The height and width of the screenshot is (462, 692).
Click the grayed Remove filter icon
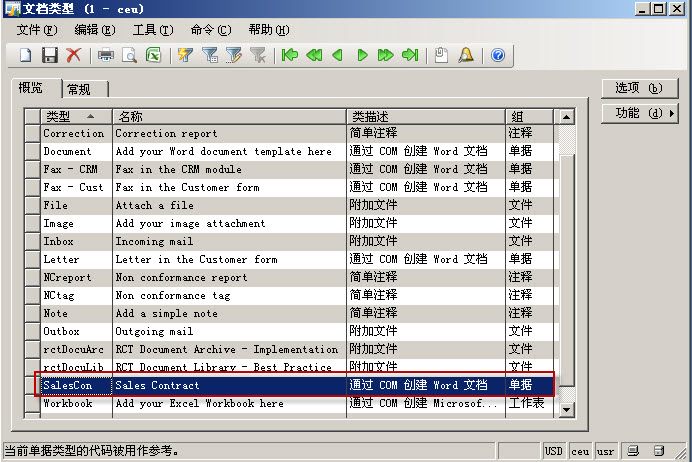258,55
